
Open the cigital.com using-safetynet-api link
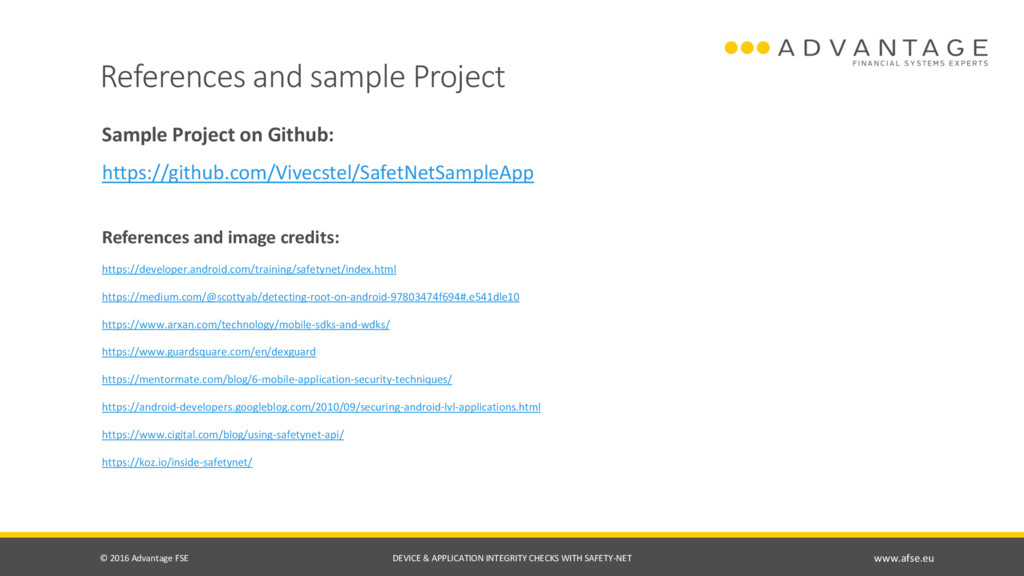click(x=223, y=434)
